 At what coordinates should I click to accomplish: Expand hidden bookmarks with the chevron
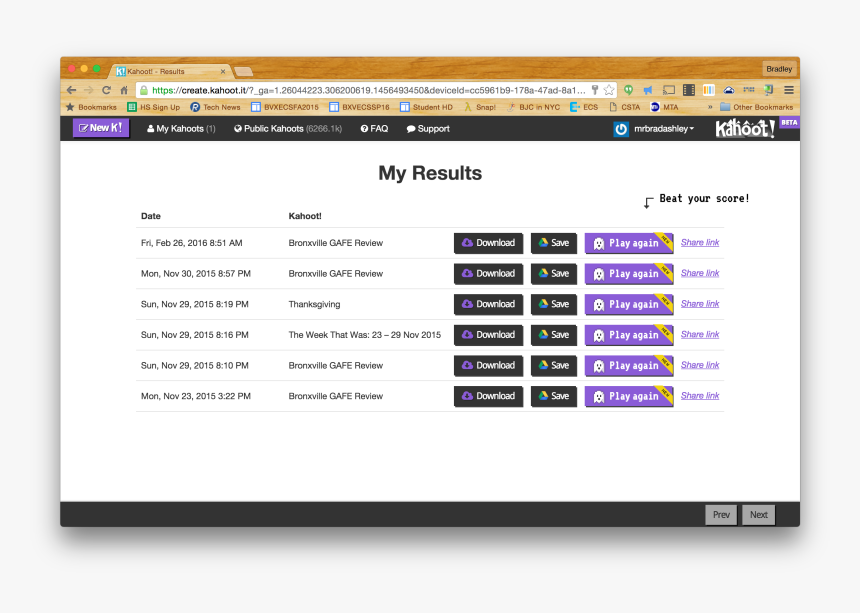(710, 107)
